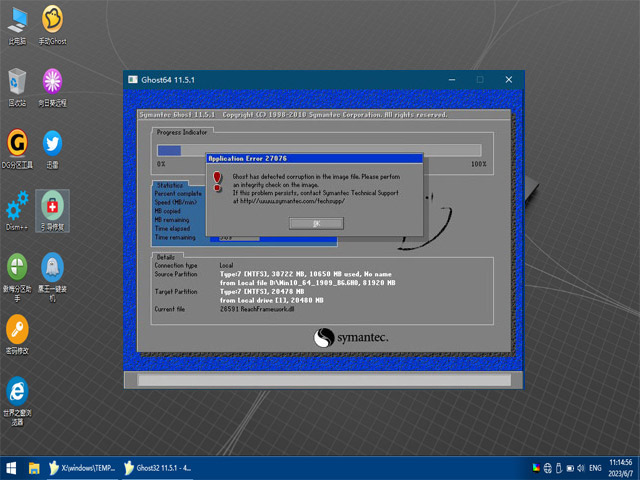
Task: Open the Windows Start button
Action: tap(11, 468)
